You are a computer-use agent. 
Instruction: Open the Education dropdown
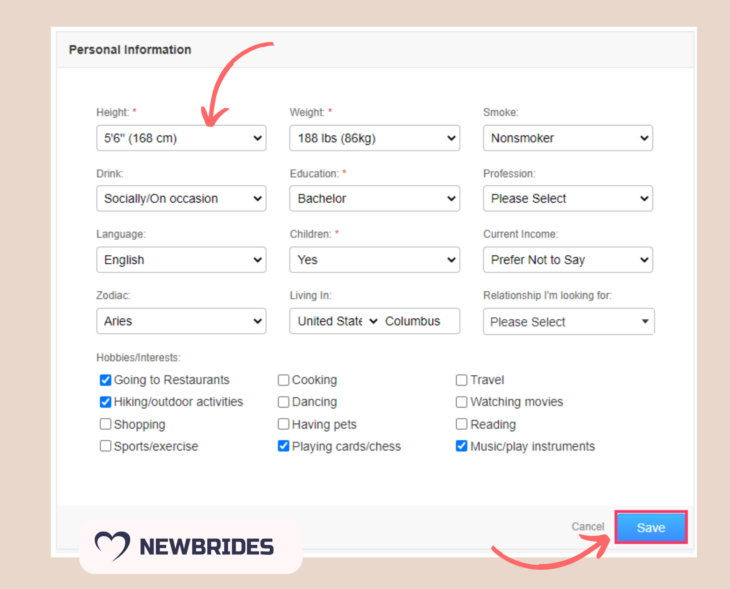pyautogui.click(x=374, y=199)
